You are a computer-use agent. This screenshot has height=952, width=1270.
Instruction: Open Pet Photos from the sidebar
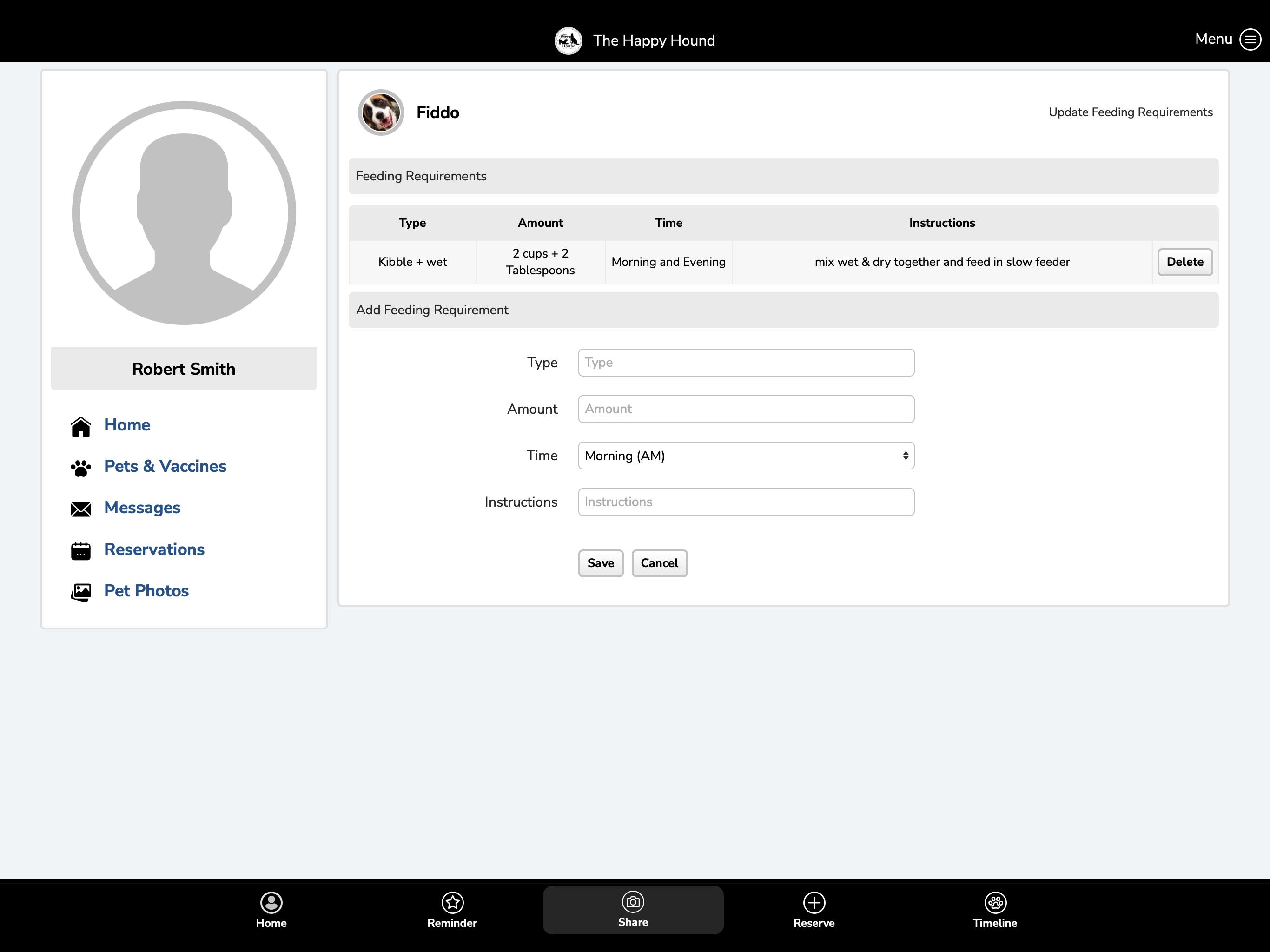point(146,591)
